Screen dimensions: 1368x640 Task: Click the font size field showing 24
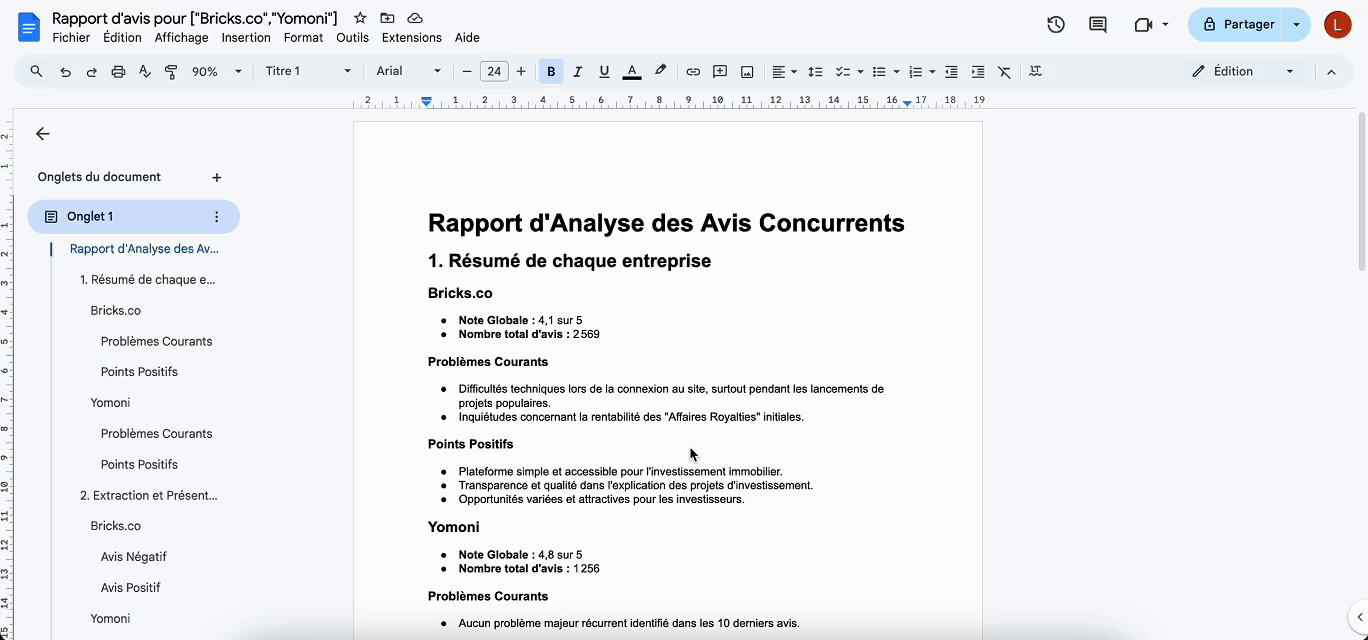(494, 71)
